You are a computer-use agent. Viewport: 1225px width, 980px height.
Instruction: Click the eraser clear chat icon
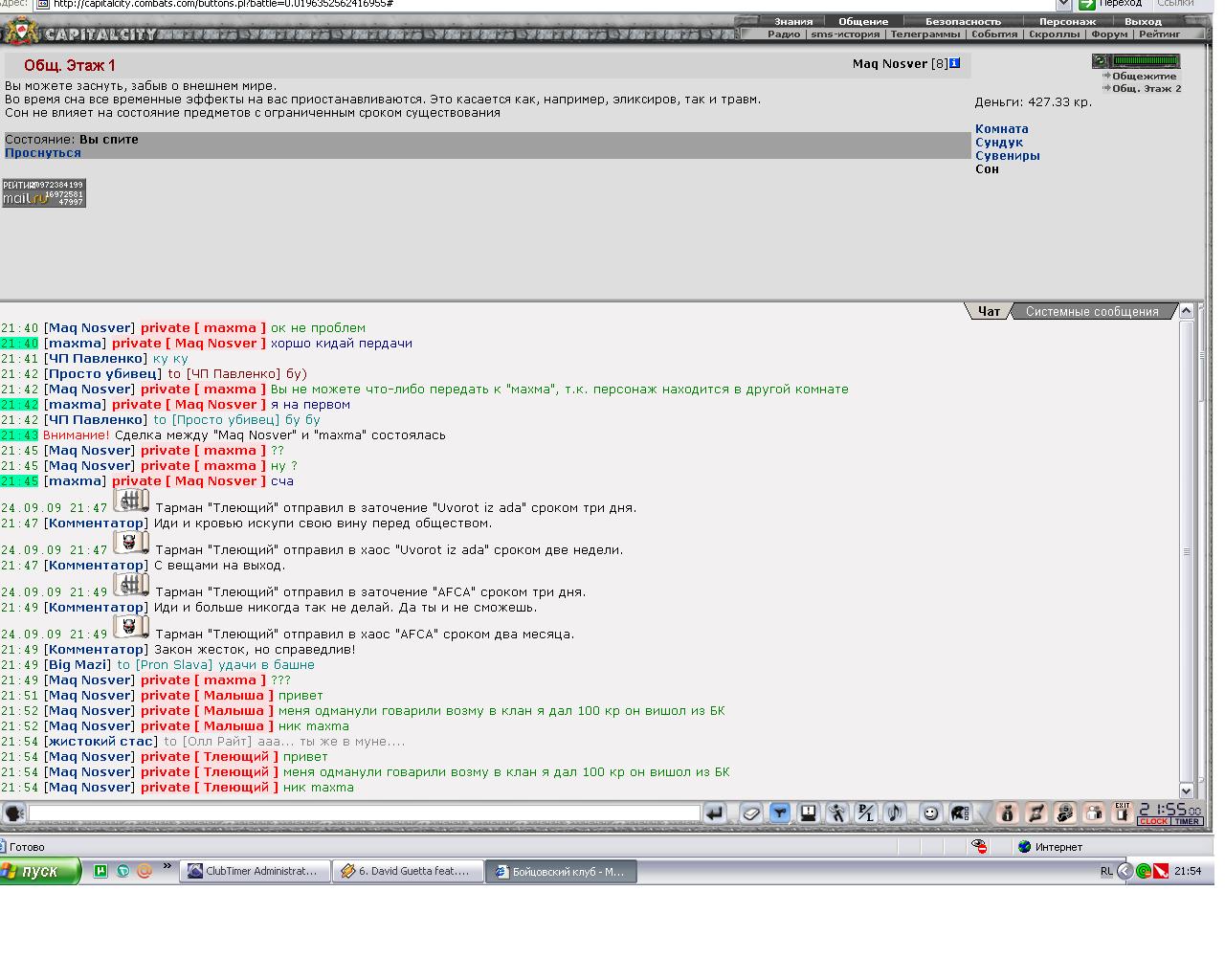click(x=751, y=813)
